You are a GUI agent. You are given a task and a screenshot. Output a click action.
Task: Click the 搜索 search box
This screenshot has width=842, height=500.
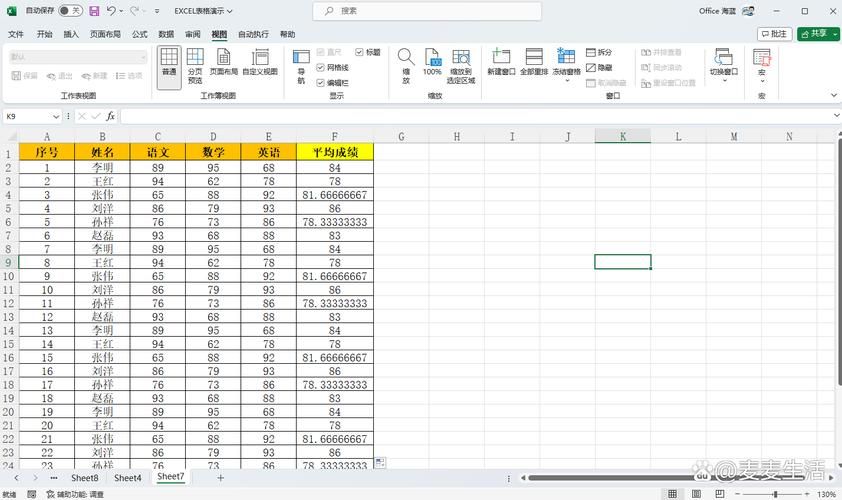click(427, 11)
